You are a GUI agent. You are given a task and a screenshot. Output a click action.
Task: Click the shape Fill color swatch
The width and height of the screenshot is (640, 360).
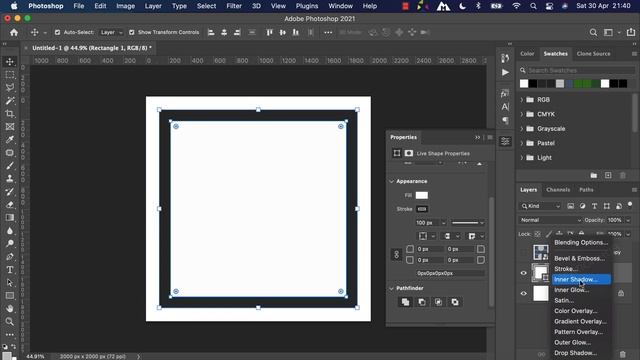[x=422, y=196]
